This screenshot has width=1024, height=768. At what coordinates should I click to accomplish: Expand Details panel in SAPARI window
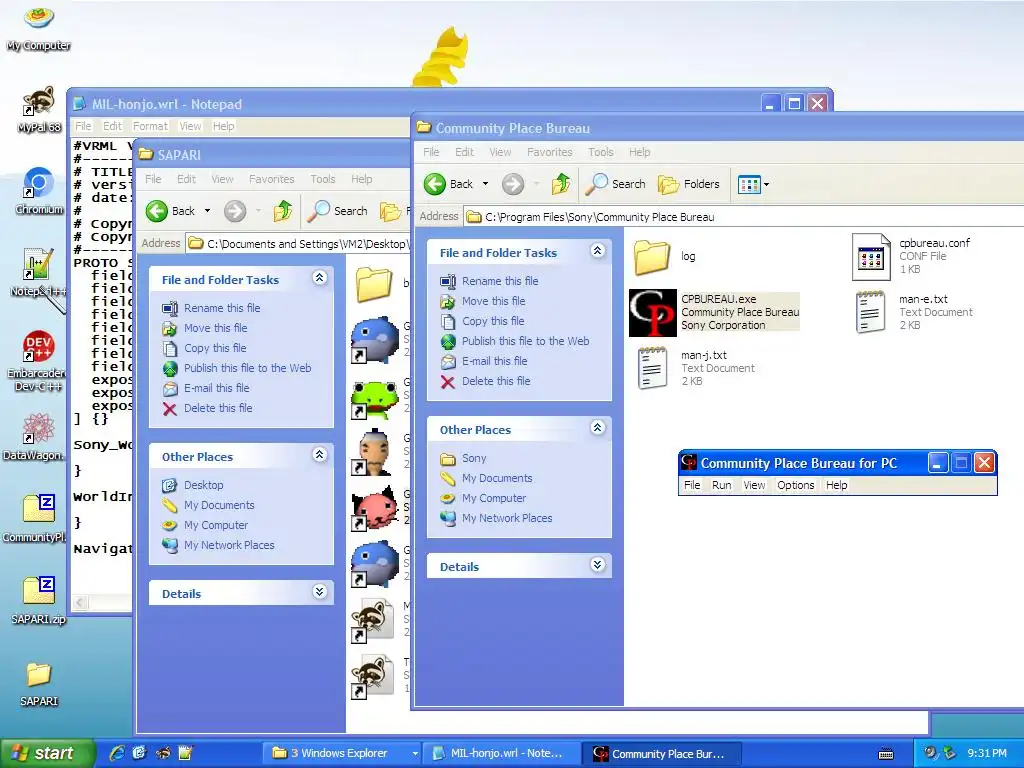pos(319,592)
